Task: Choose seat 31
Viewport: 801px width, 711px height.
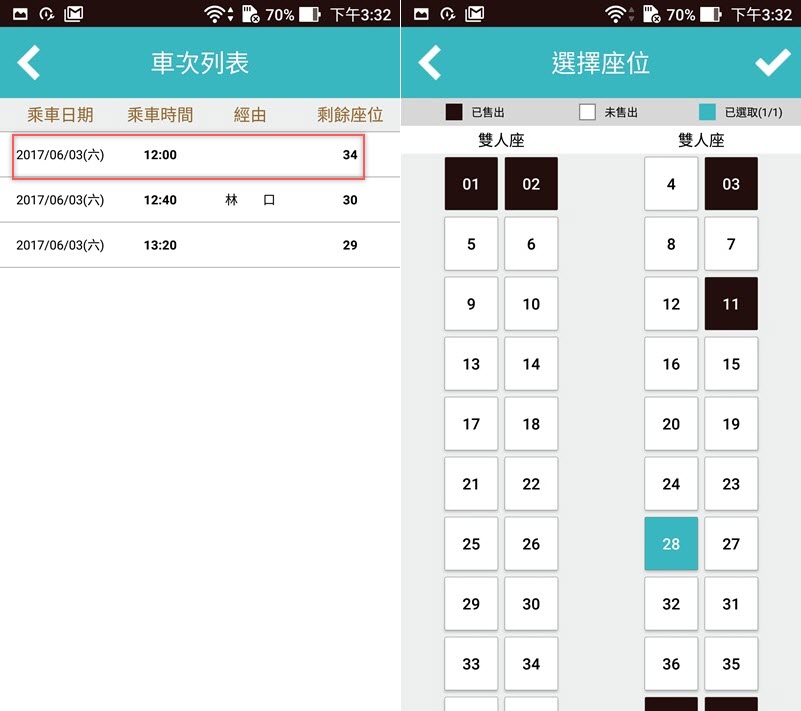Action: point(731,604)
